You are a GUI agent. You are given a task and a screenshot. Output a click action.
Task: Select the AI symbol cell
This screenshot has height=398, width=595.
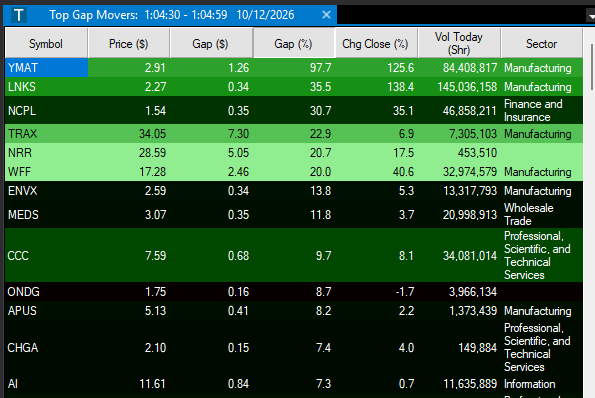pos(46,384)
